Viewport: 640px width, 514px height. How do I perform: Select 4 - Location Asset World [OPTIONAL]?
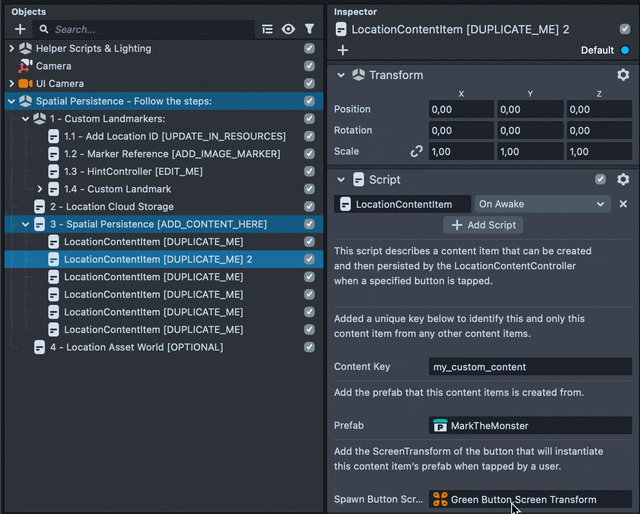click(129, 347)
